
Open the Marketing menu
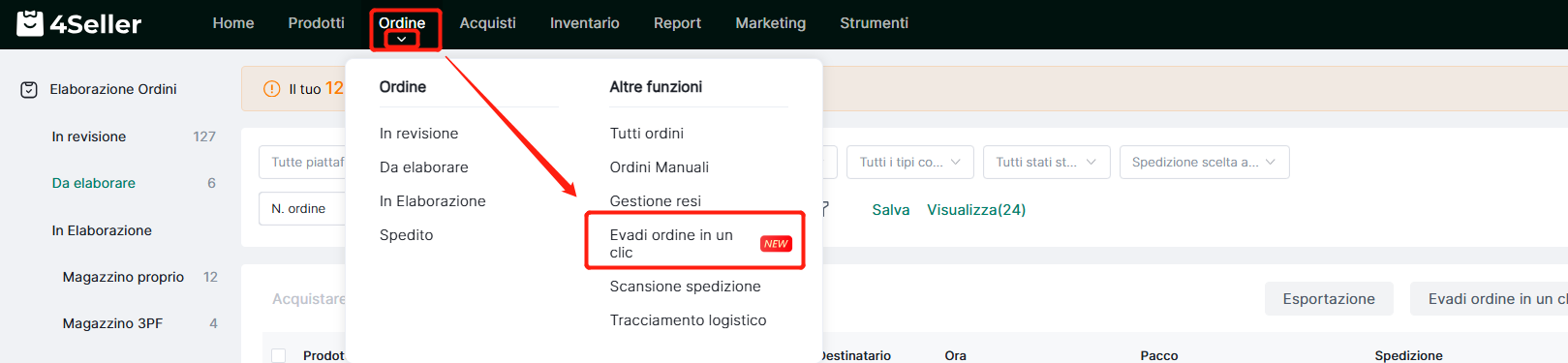coord(771,23)
